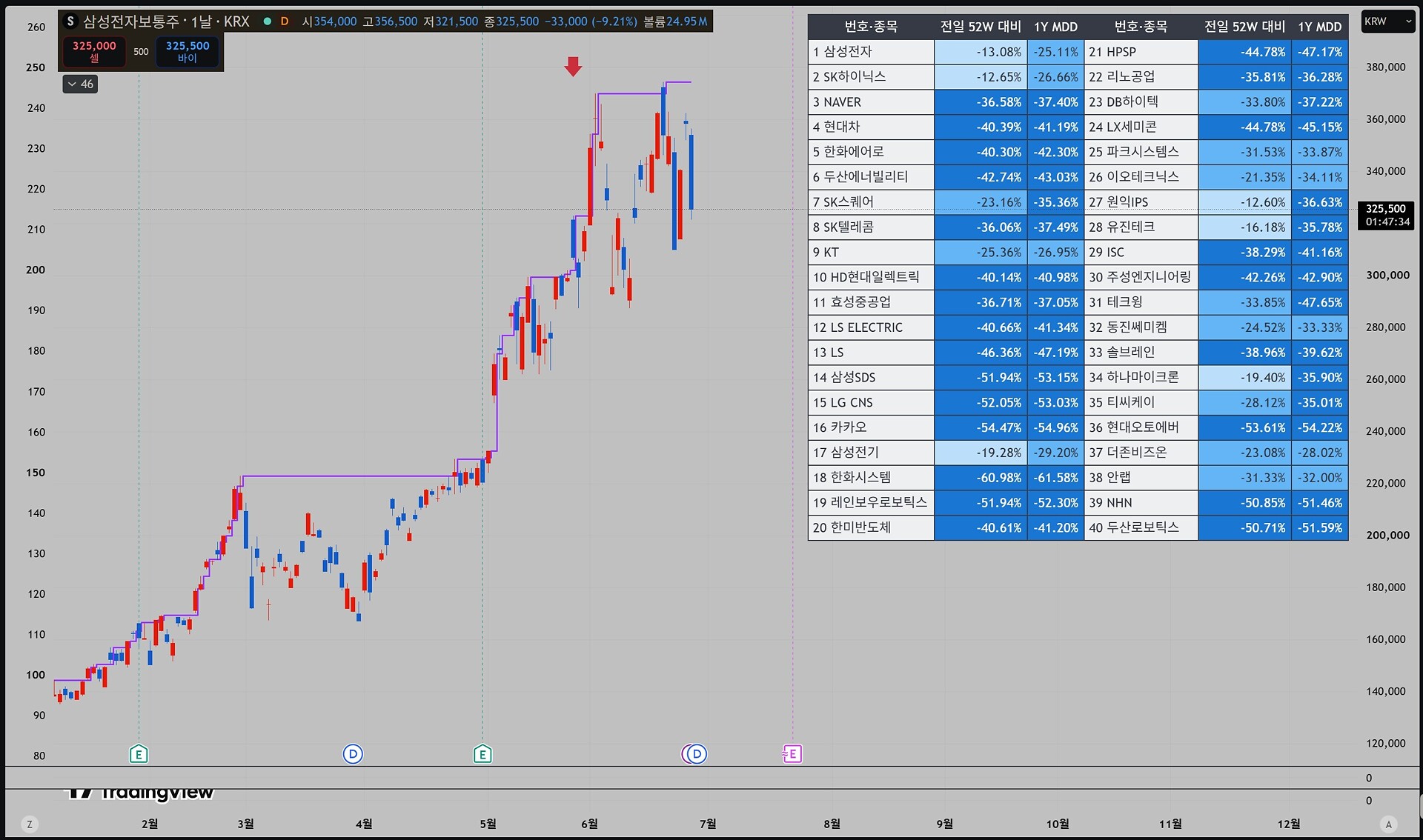
Task: Click the -60.98% value for 한화시스템
Action: (x=981, y=478)
